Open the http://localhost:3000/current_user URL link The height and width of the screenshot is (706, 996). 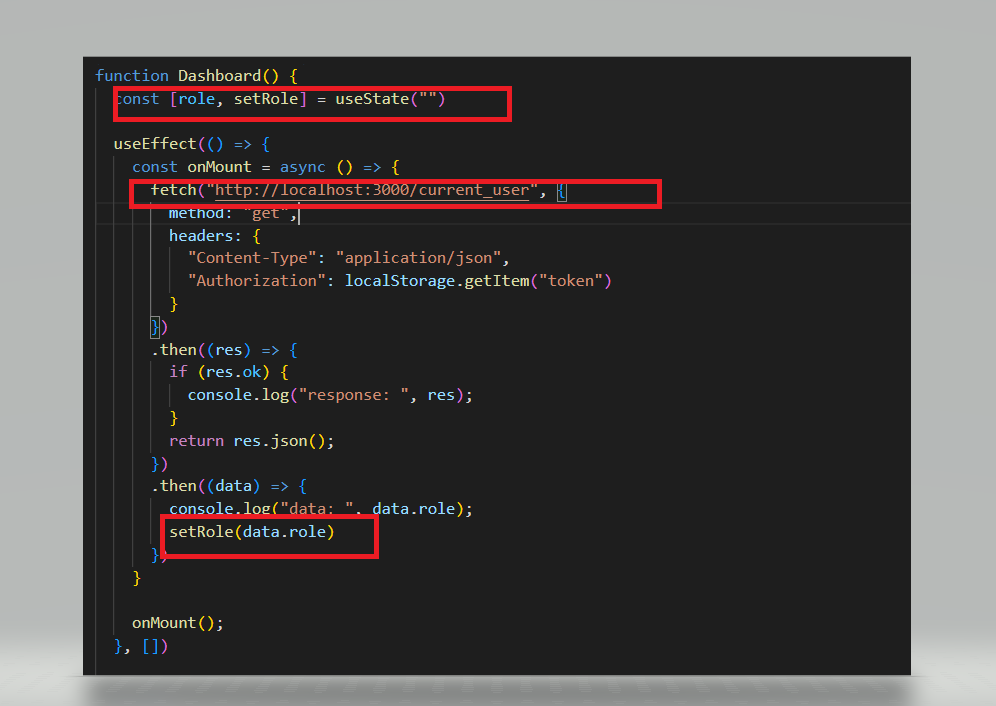tap(372, 190)
